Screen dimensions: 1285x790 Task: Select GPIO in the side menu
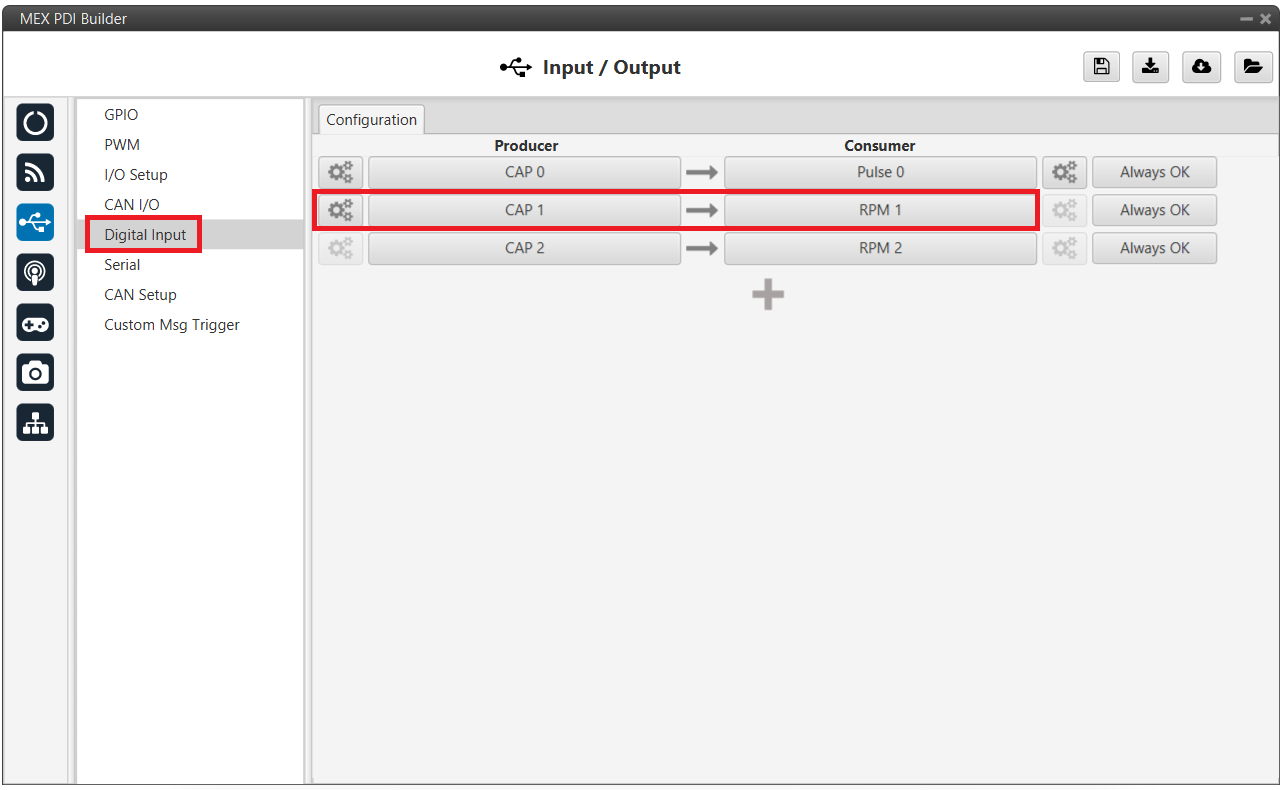click(x=121, y=115)
